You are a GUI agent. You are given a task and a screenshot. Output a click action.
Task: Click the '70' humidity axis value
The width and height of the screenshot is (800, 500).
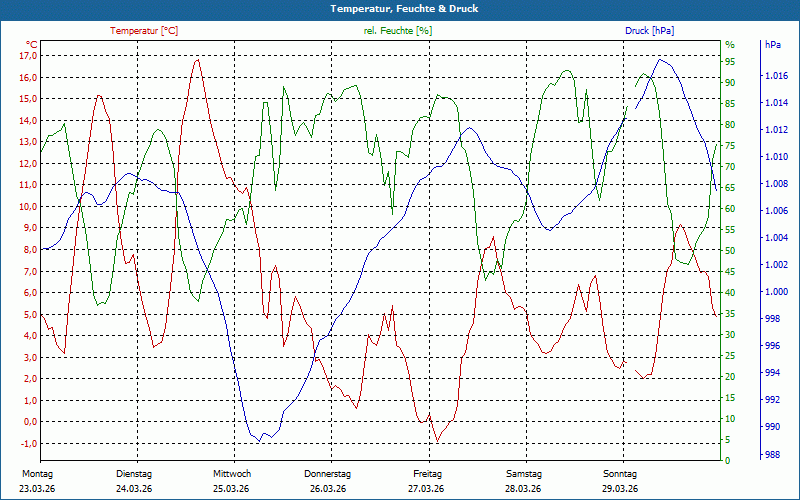(730, 166)
